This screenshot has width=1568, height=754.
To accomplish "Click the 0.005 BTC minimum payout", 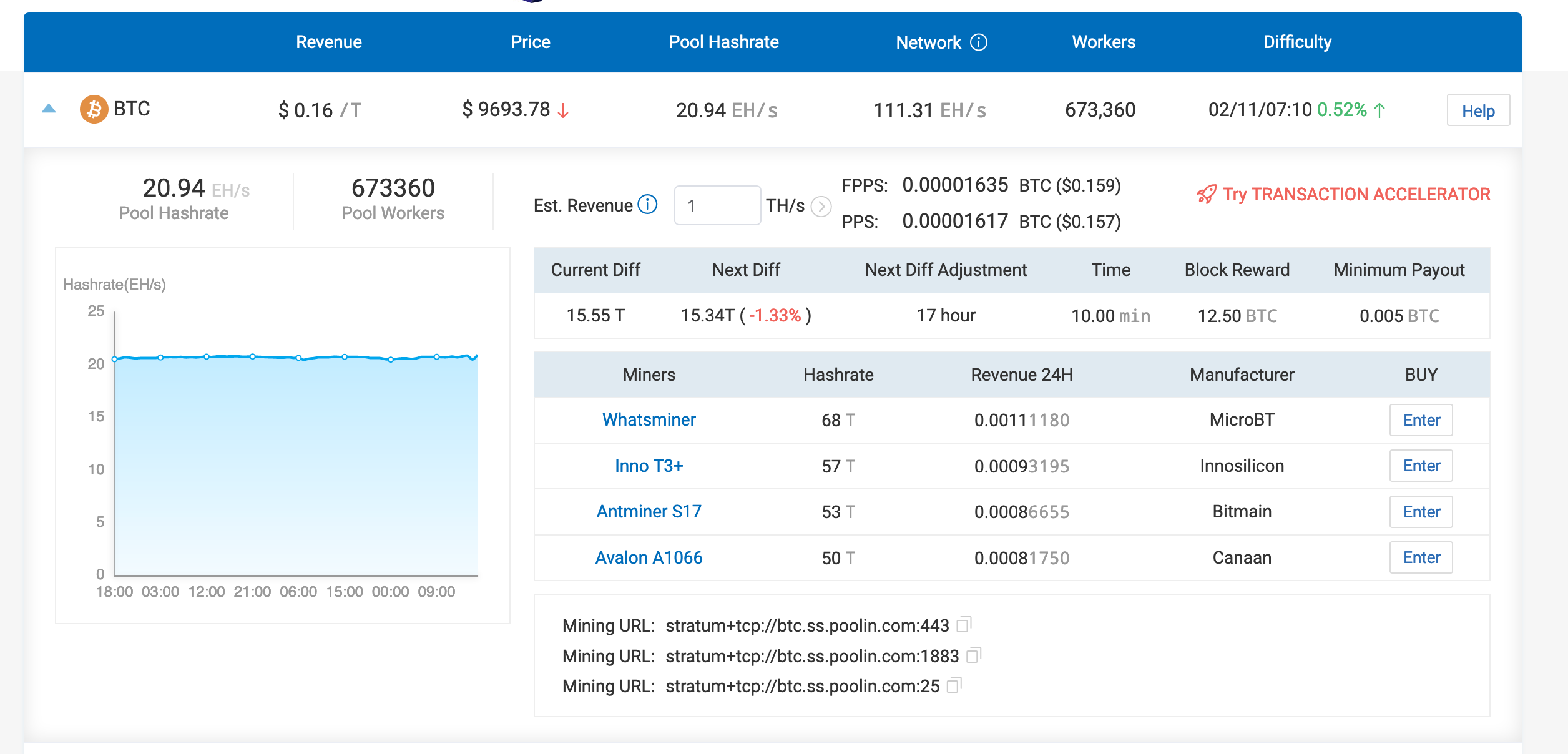I will pyautogui.click(x=1399, y=316).
